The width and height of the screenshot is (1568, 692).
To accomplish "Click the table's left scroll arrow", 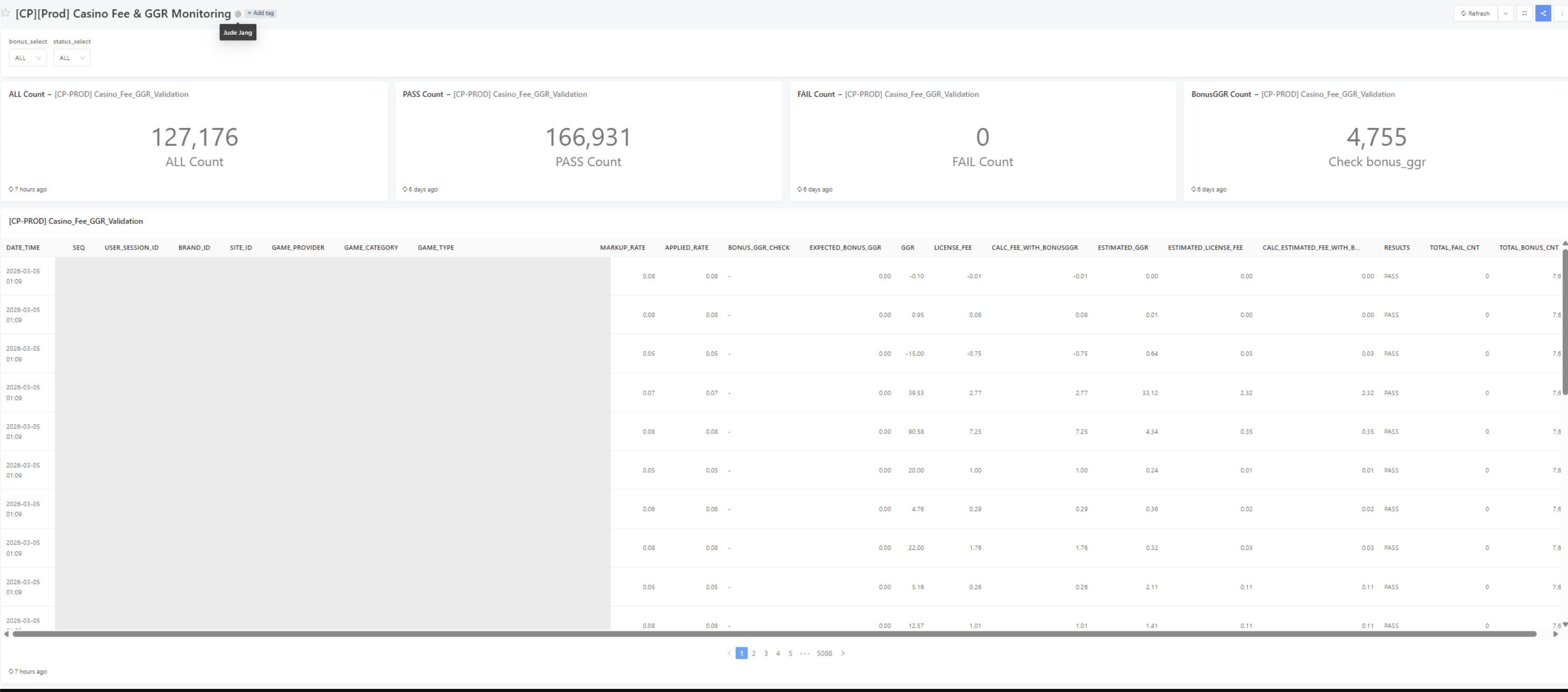I will 6,634.
